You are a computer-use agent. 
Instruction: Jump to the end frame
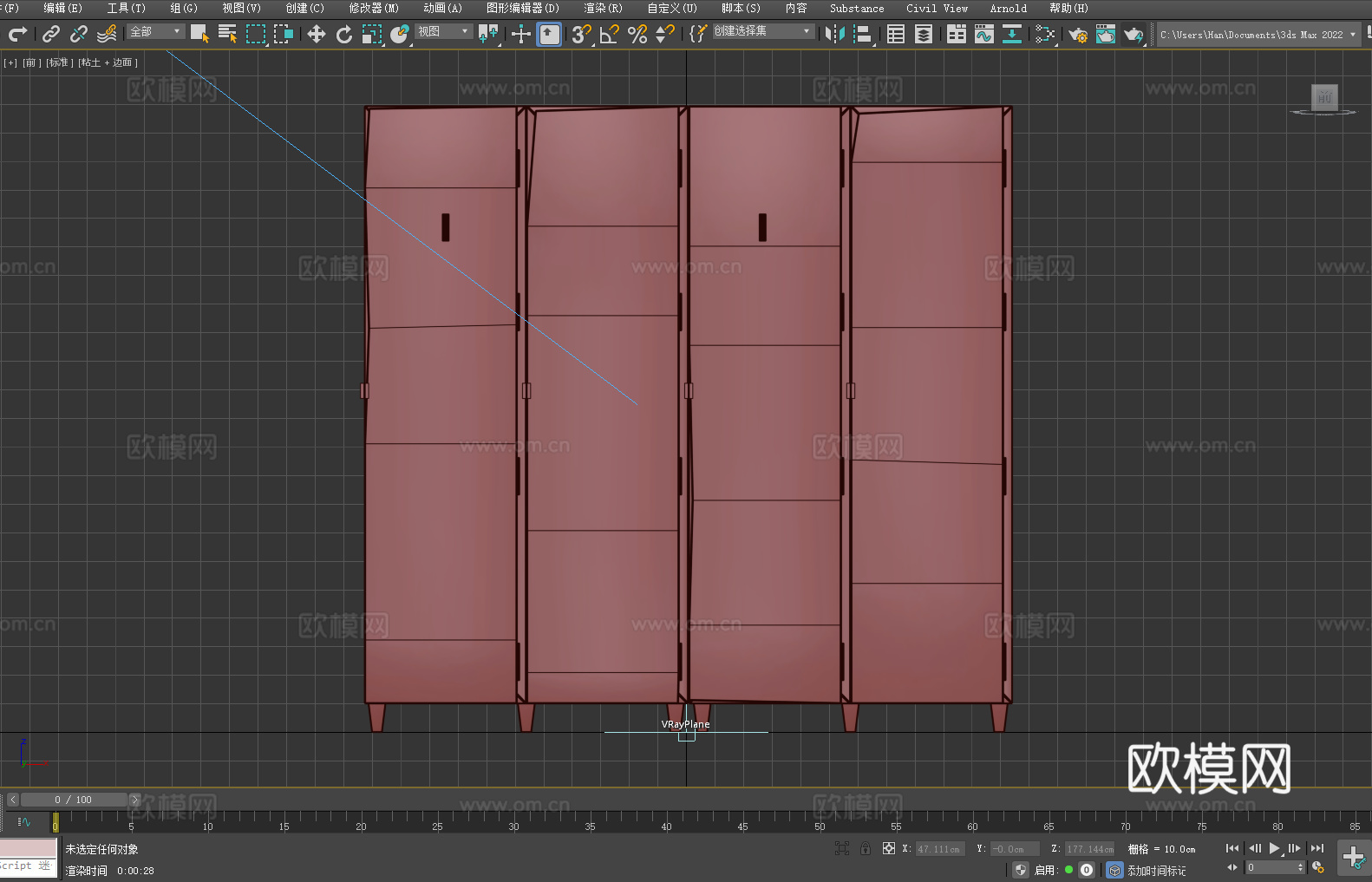coord(1317,848)
